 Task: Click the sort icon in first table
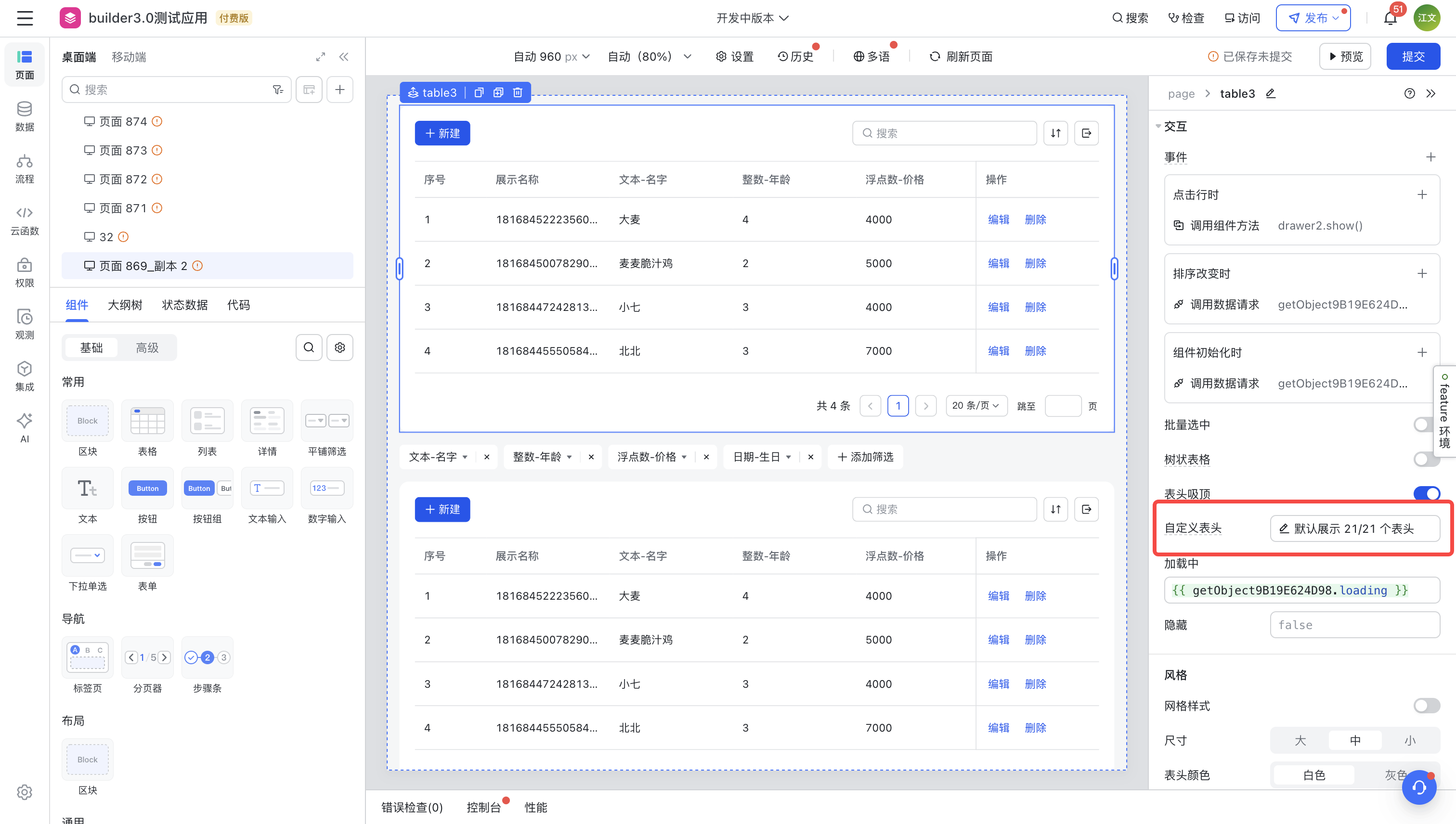pyautogui.click(x=1056, y=133)
